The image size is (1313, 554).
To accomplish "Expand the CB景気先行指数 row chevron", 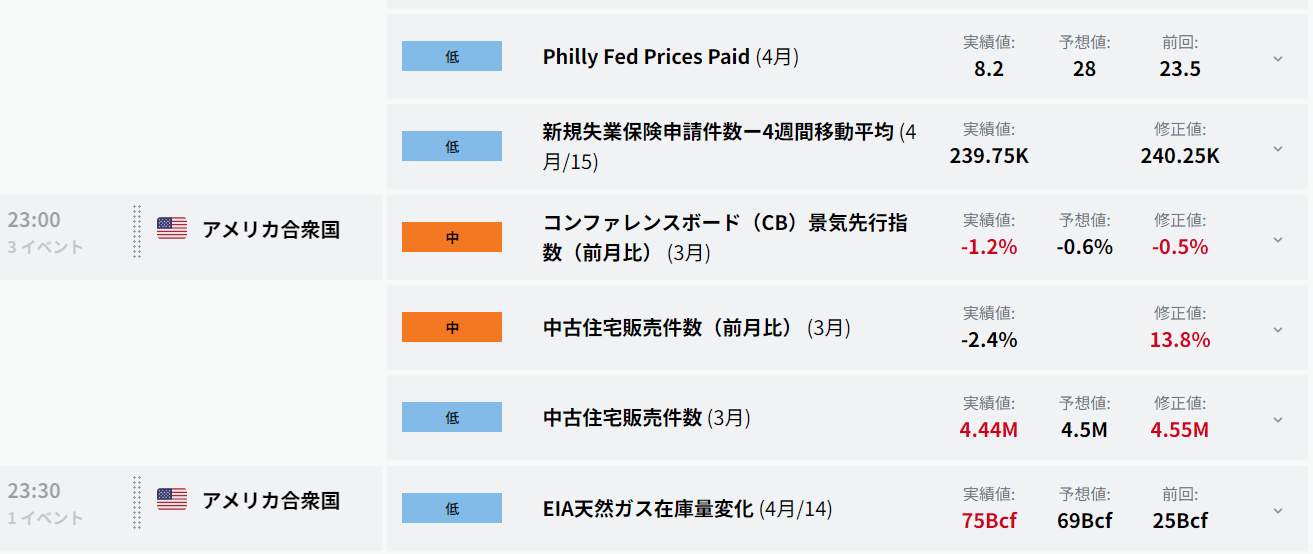I will click(1277, 239).
